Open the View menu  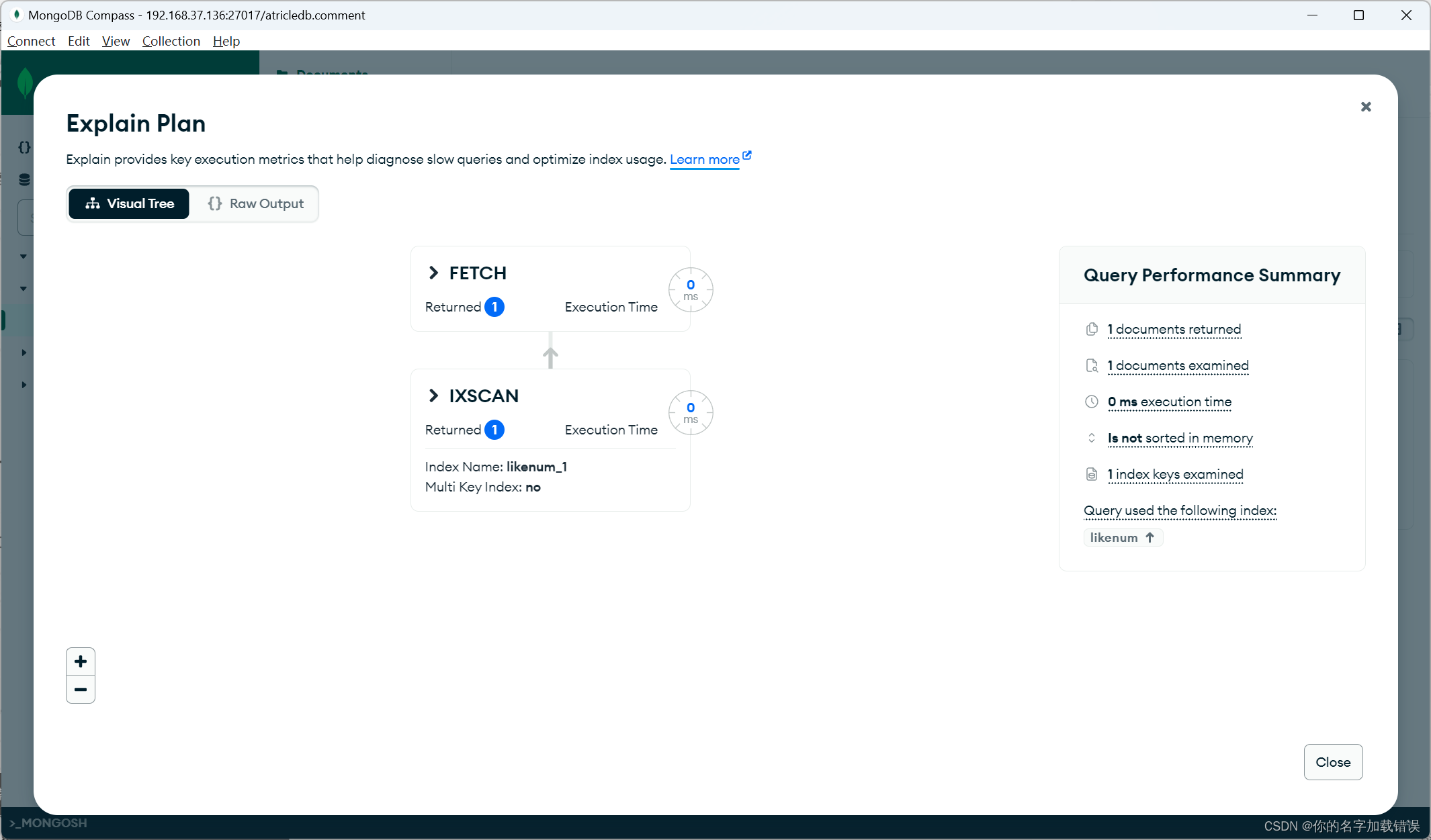tap(116, 41)
